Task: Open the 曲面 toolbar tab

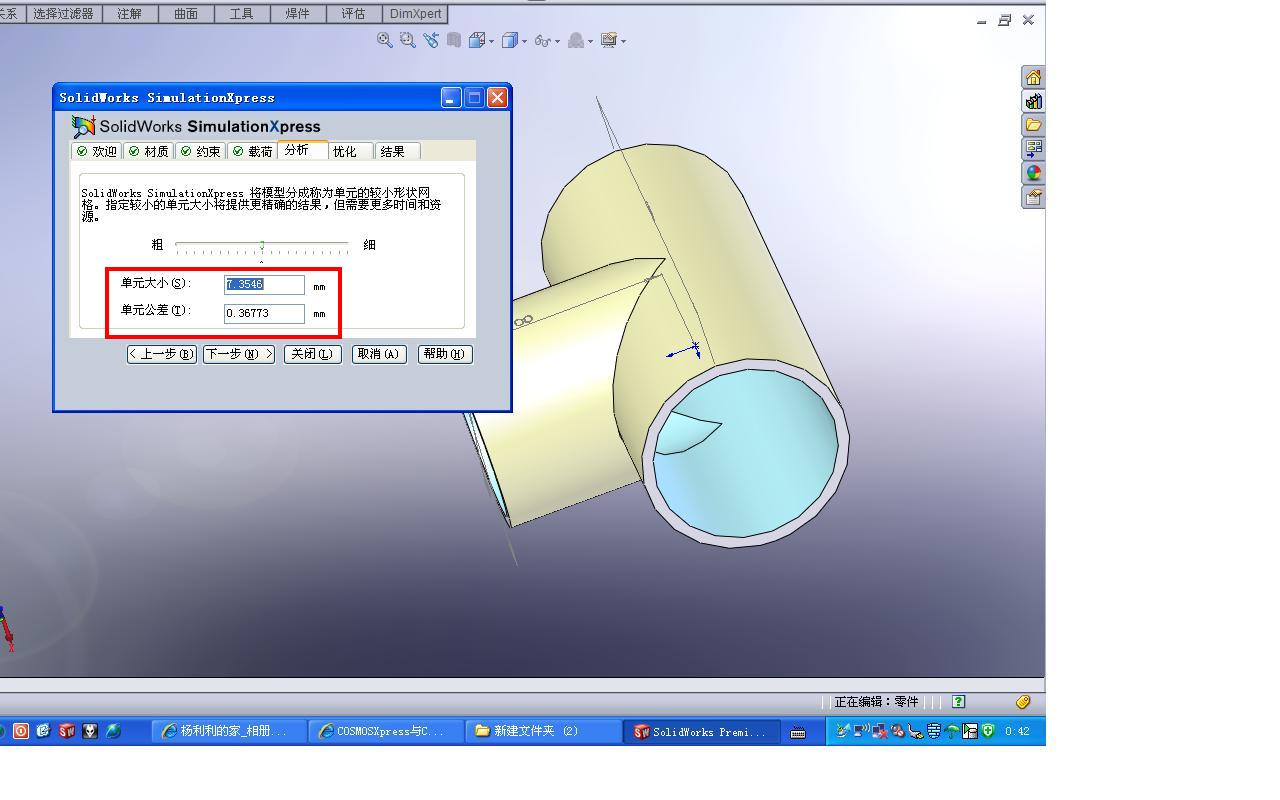Action: point(186,14)
